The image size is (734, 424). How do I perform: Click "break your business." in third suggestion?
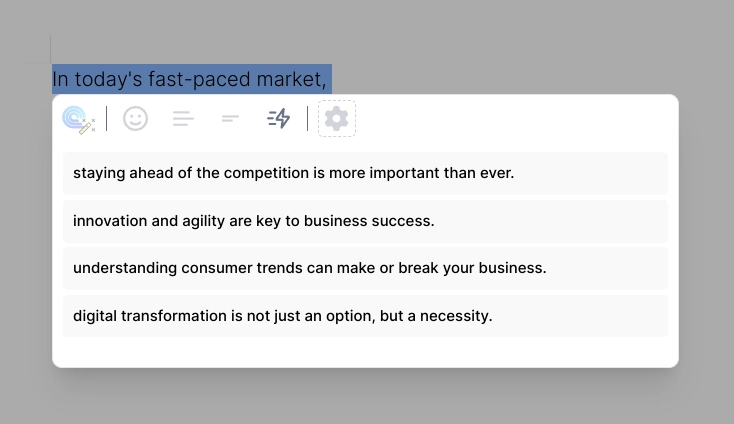pos(472,268)
